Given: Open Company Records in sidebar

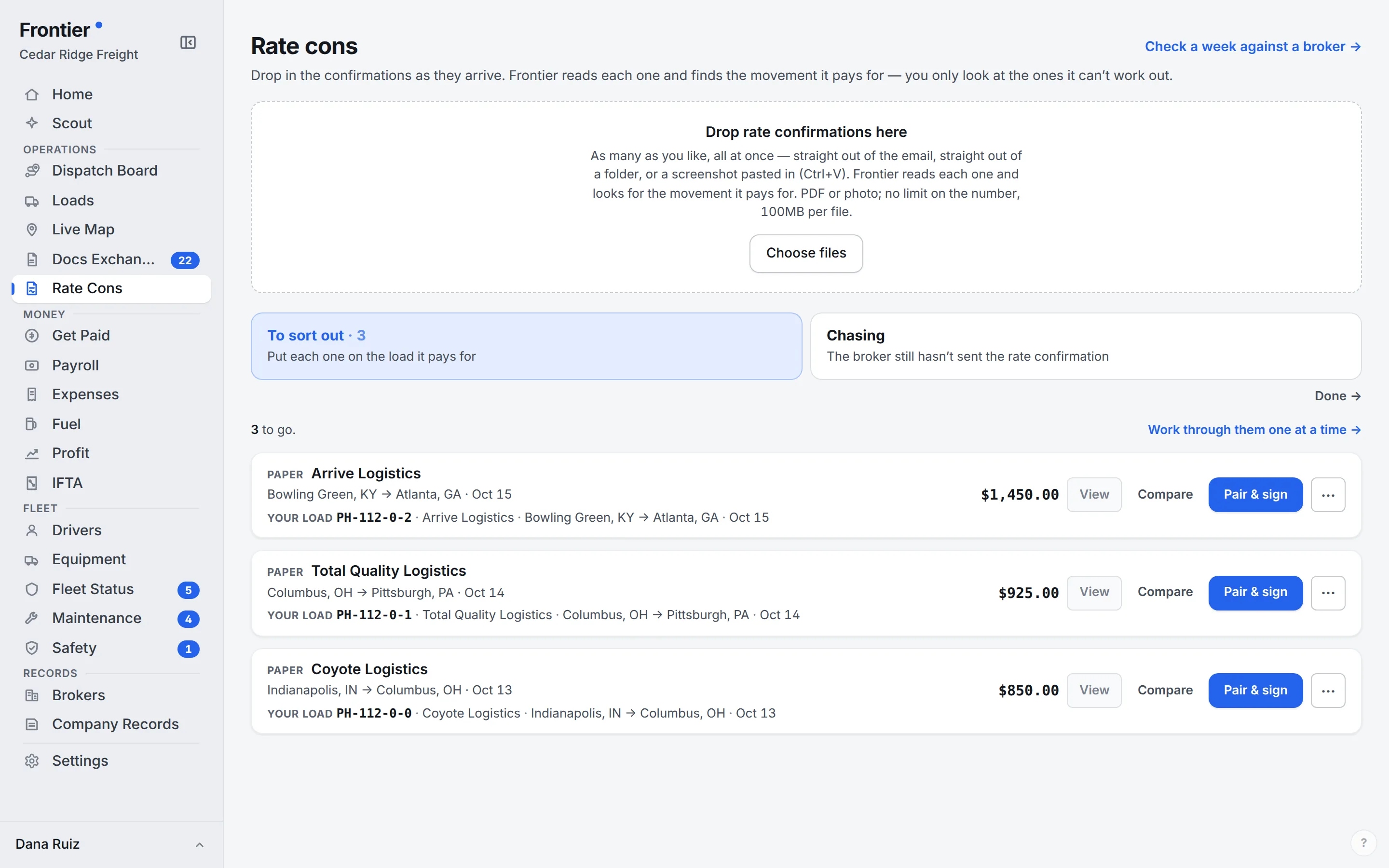Looking at the screenshot, I should 111,724.
